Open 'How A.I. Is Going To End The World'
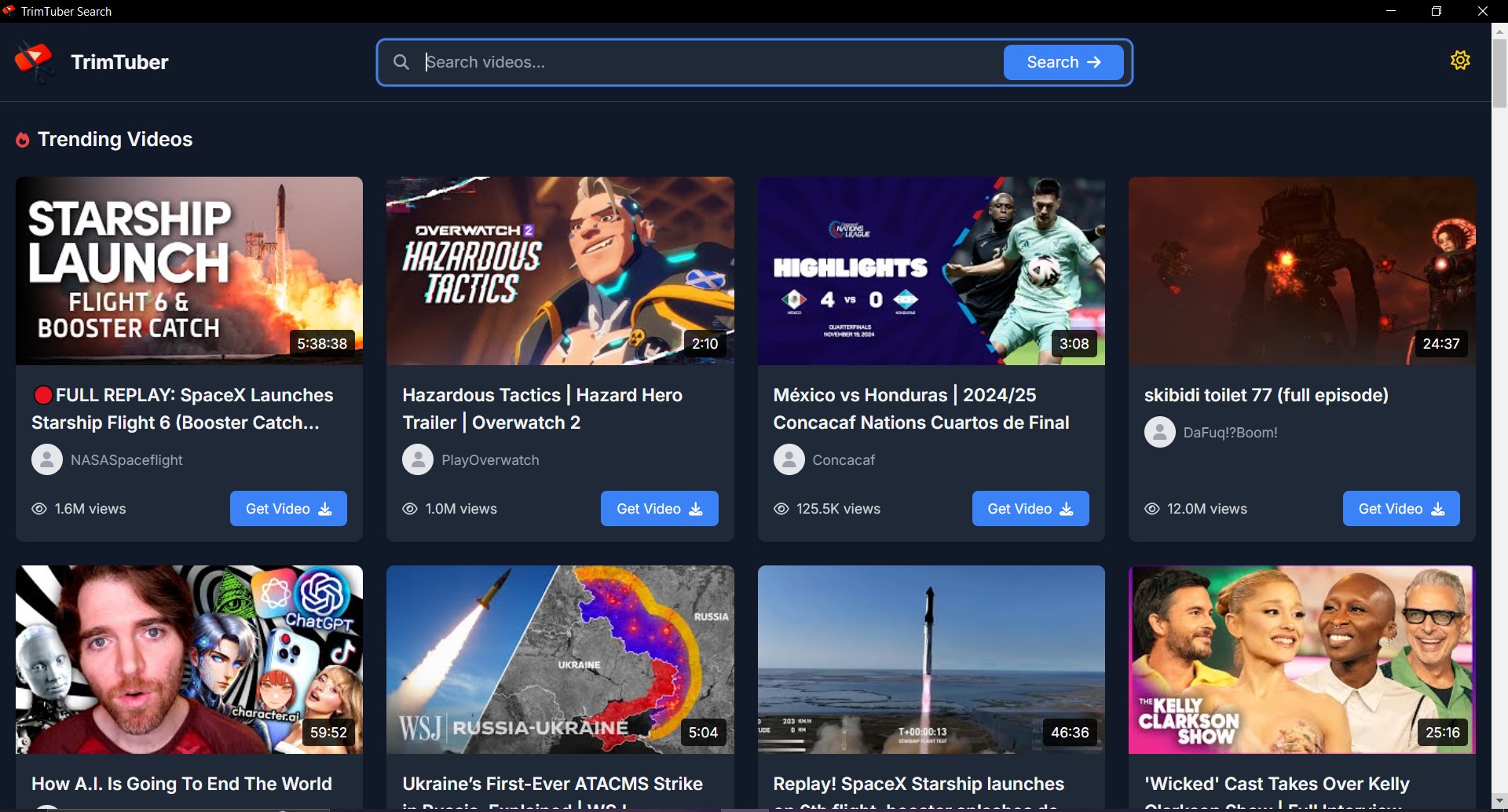The image size is (1508, 812). (x=181, y=784)
